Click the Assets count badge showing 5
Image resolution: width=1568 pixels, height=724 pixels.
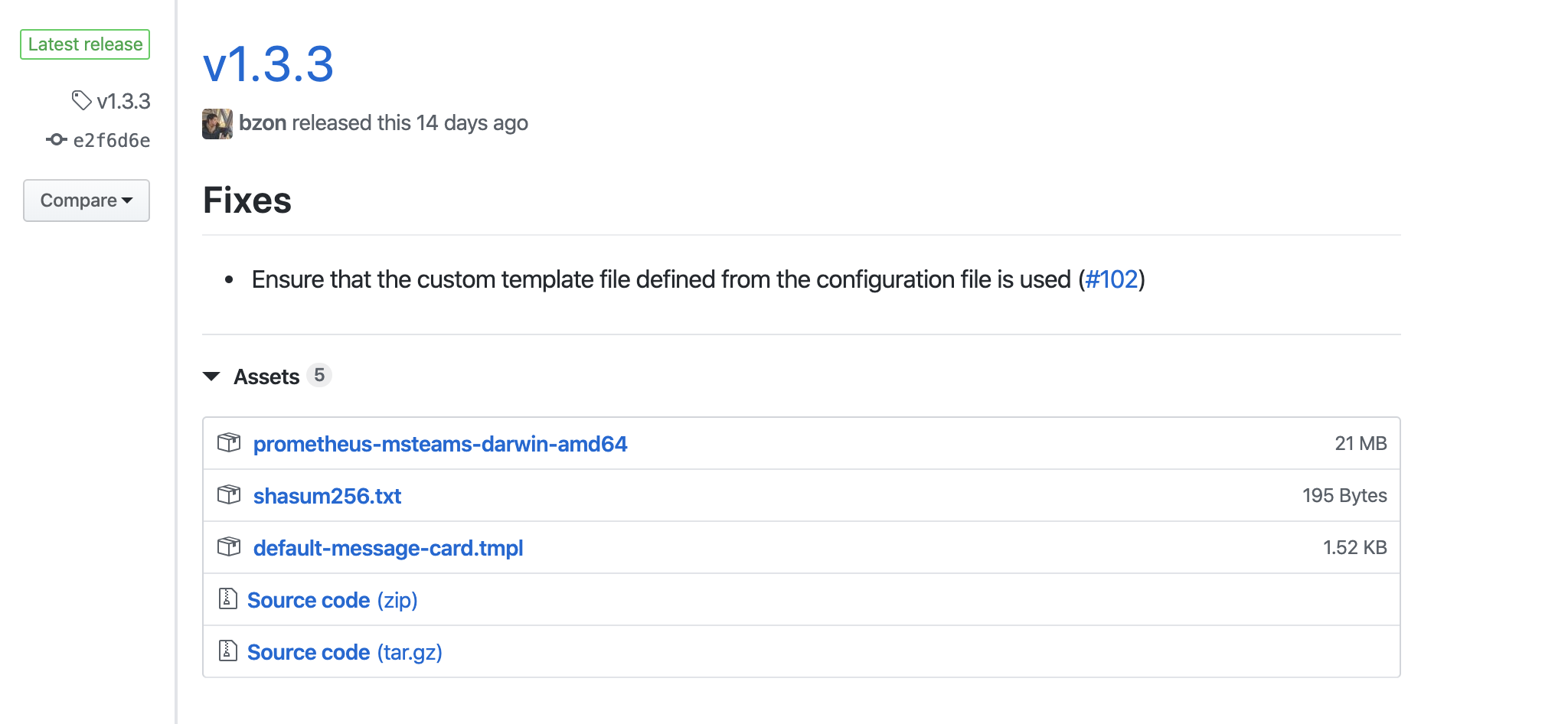click(x=319, y=376)
